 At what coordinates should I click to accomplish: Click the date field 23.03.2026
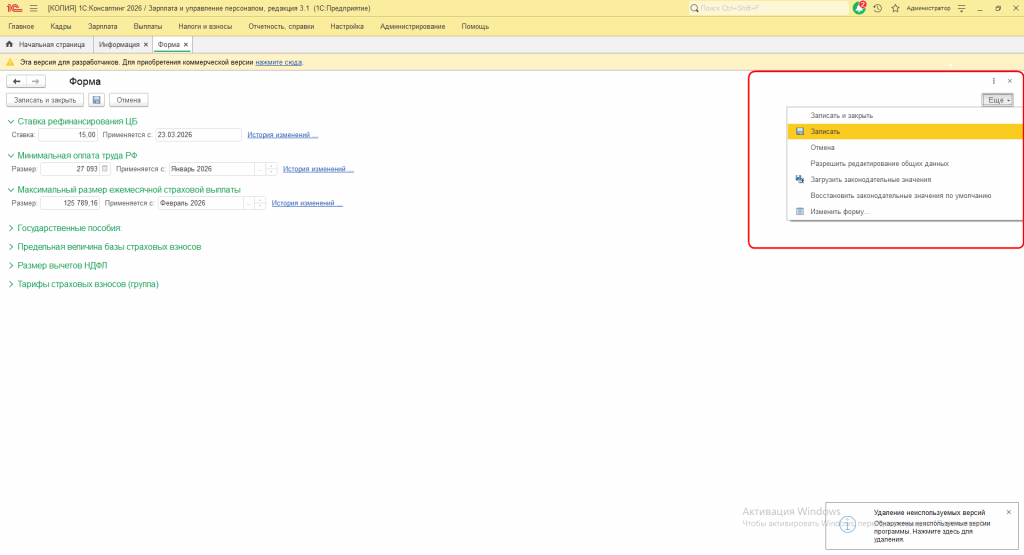[x=199, y=135]
